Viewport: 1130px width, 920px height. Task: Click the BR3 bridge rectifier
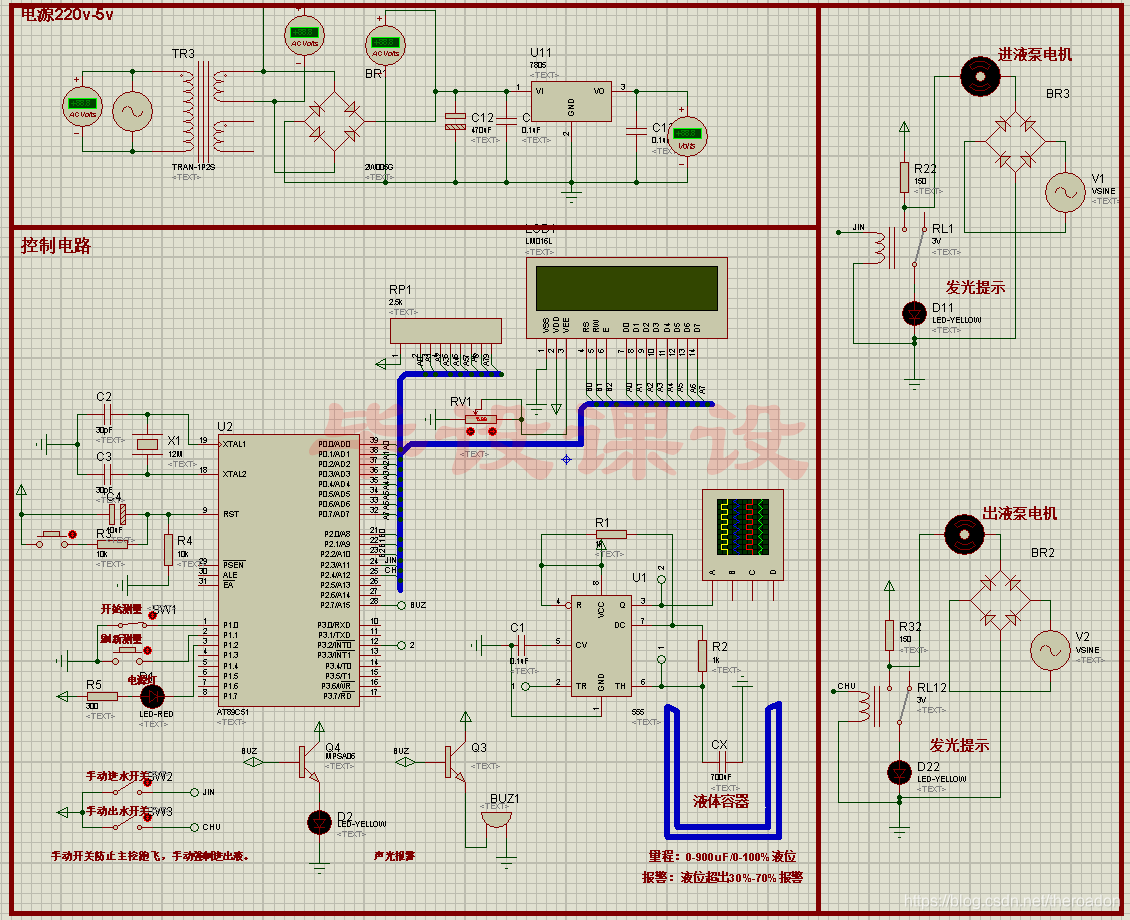coord(1015,141)
